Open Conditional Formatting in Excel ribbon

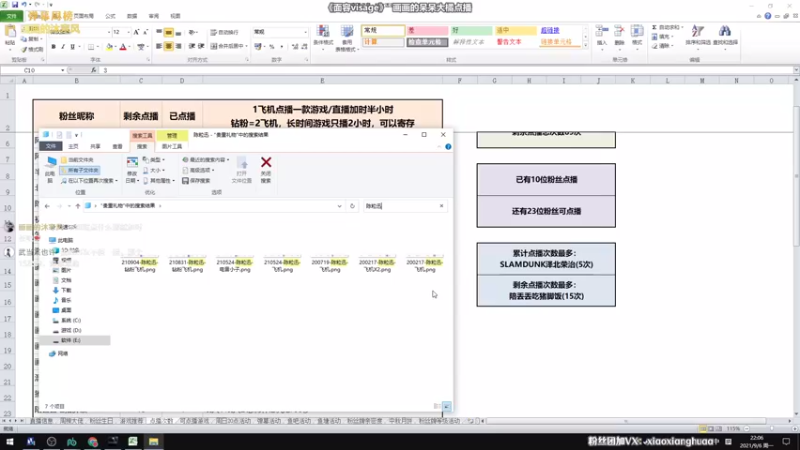click(323, 37)
